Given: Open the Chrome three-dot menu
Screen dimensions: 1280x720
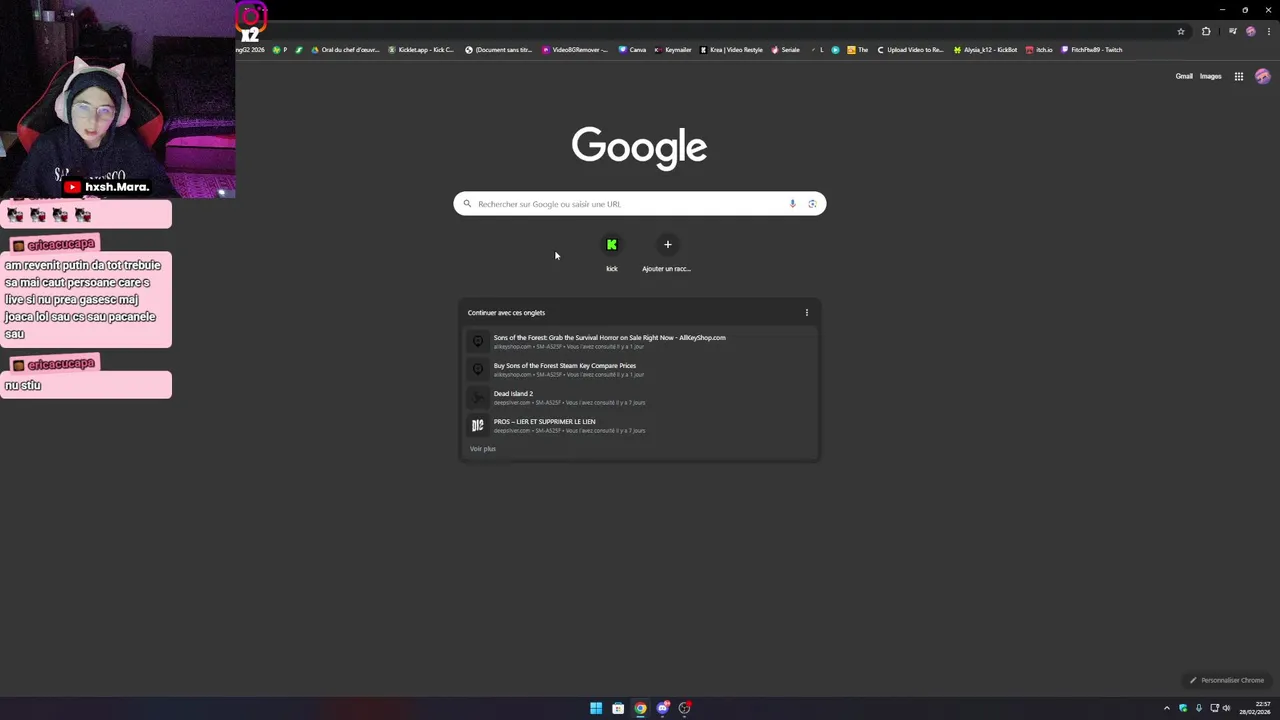Looking at the screenshot, I should click(1268, 31).
